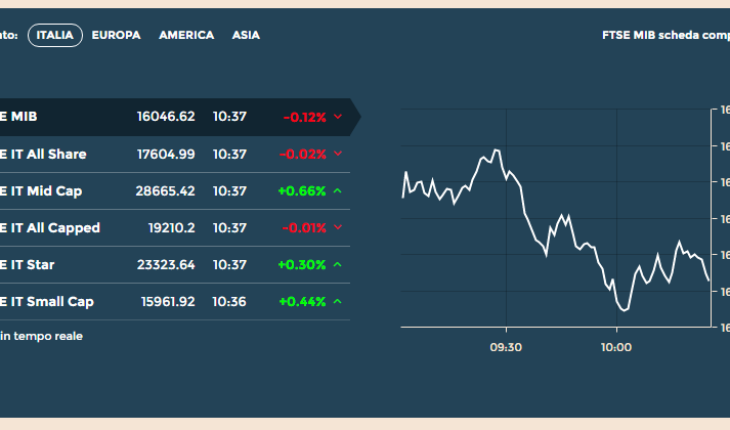The image size is (730, 430).
Task: Click the red down arrow beside -0.12%
Action: [338, 117]
